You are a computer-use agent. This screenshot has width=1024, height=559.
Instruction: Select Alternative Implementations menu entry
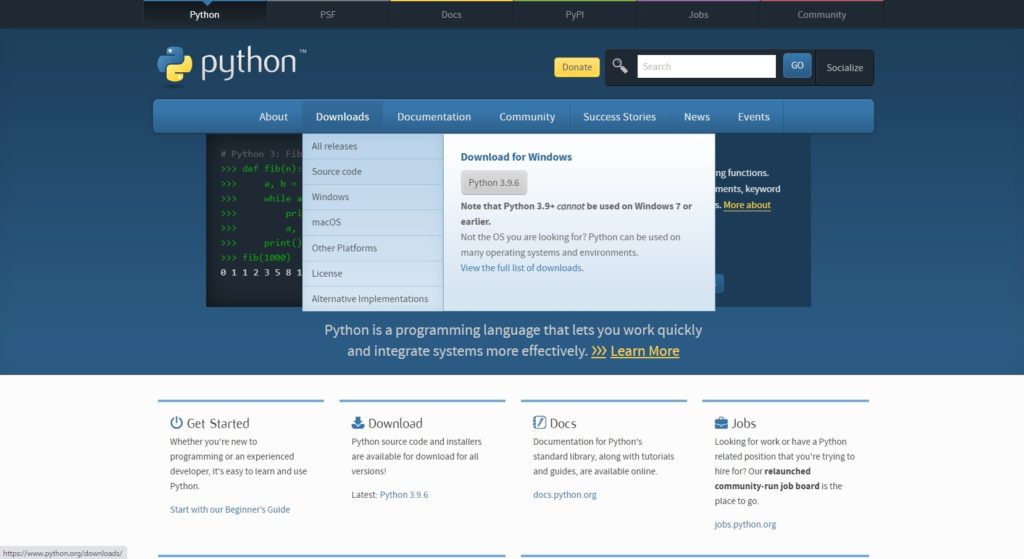pyautogui.click(x=373, y=299)
